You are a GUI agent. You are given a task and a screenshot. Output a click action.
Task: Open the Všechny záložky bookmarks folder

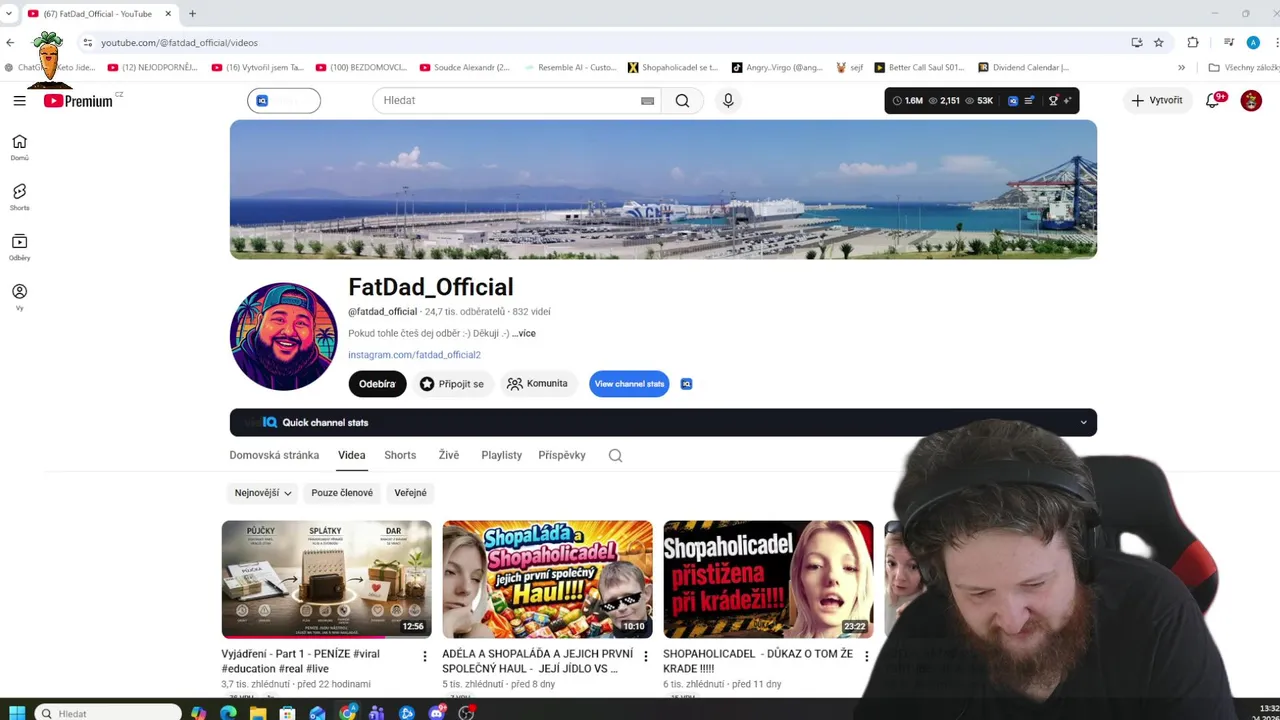pos(1243,68)
